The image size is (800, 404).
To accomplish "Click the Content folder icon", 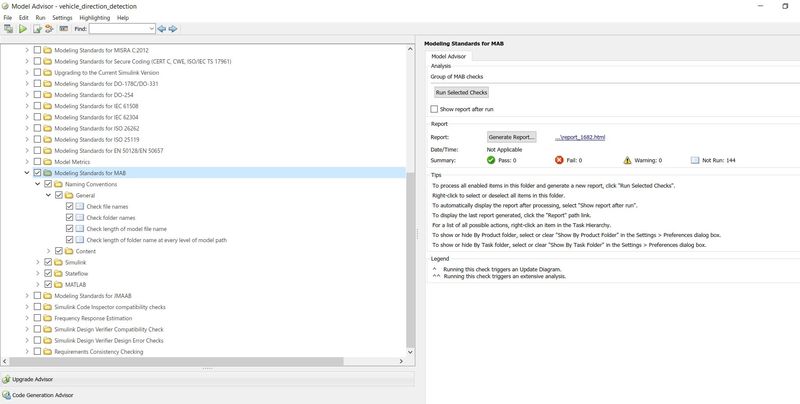I will coord(69,251).
